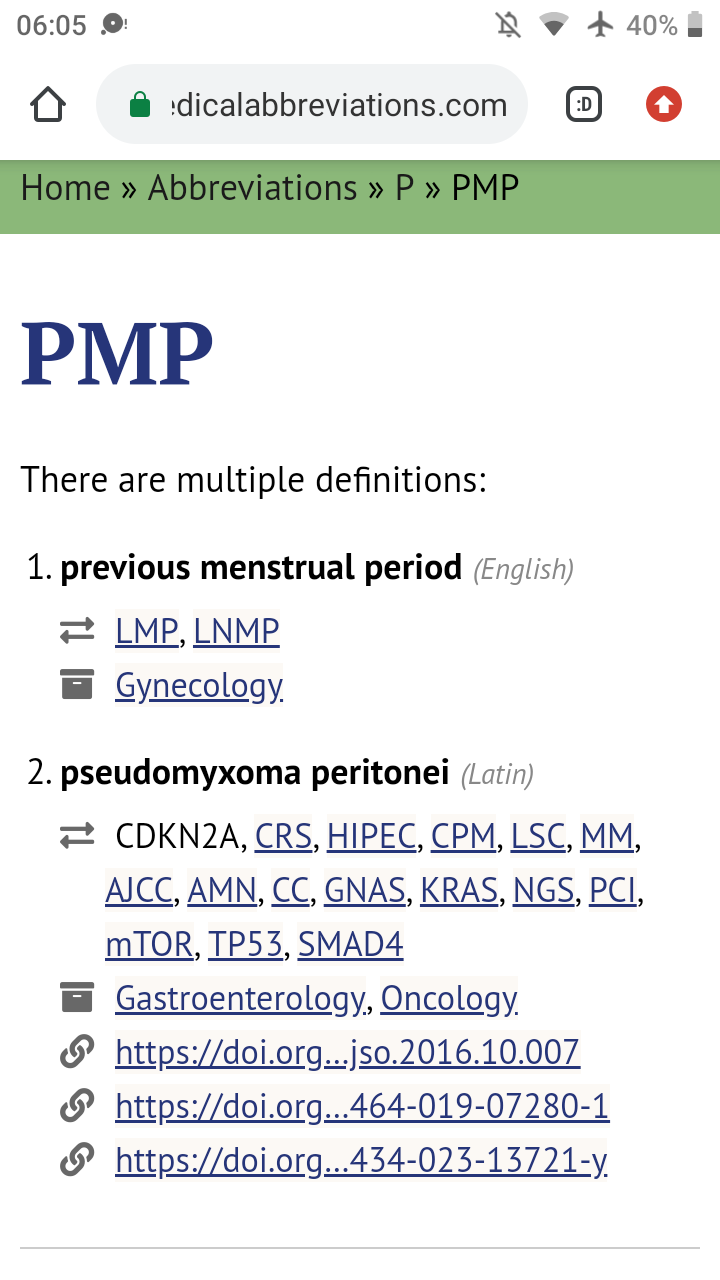Open the tab switcher icon

(584, 104)
